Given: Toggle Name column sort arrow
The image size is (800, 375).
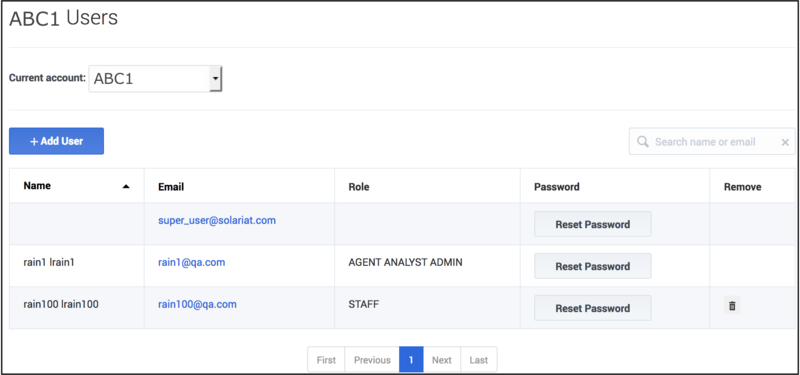Looking at the screenshot, I should (x=126, y=187).
